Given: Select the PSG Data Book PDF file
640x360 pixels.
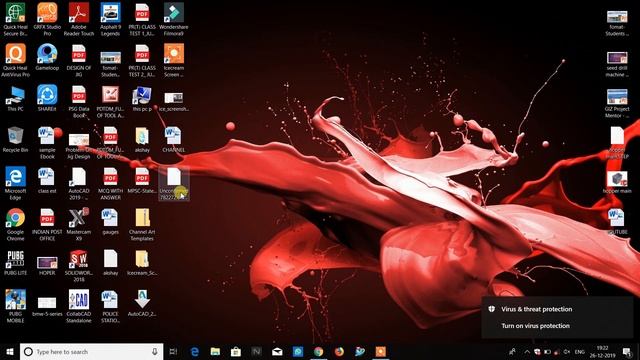Looking at the screenshot, I should 79,101.
